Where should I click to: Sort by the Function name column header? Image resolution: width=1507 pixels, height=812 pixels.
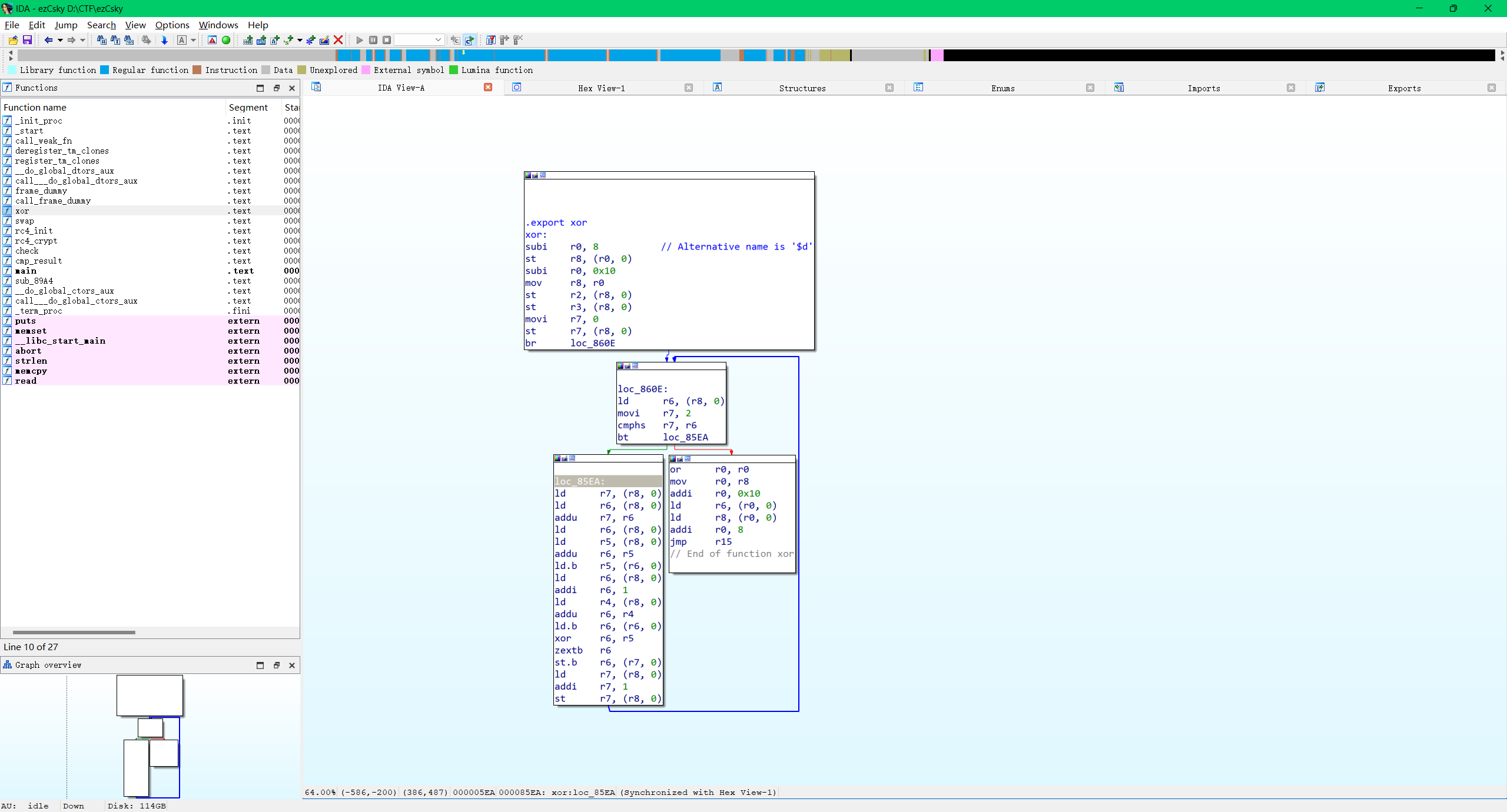113,107
